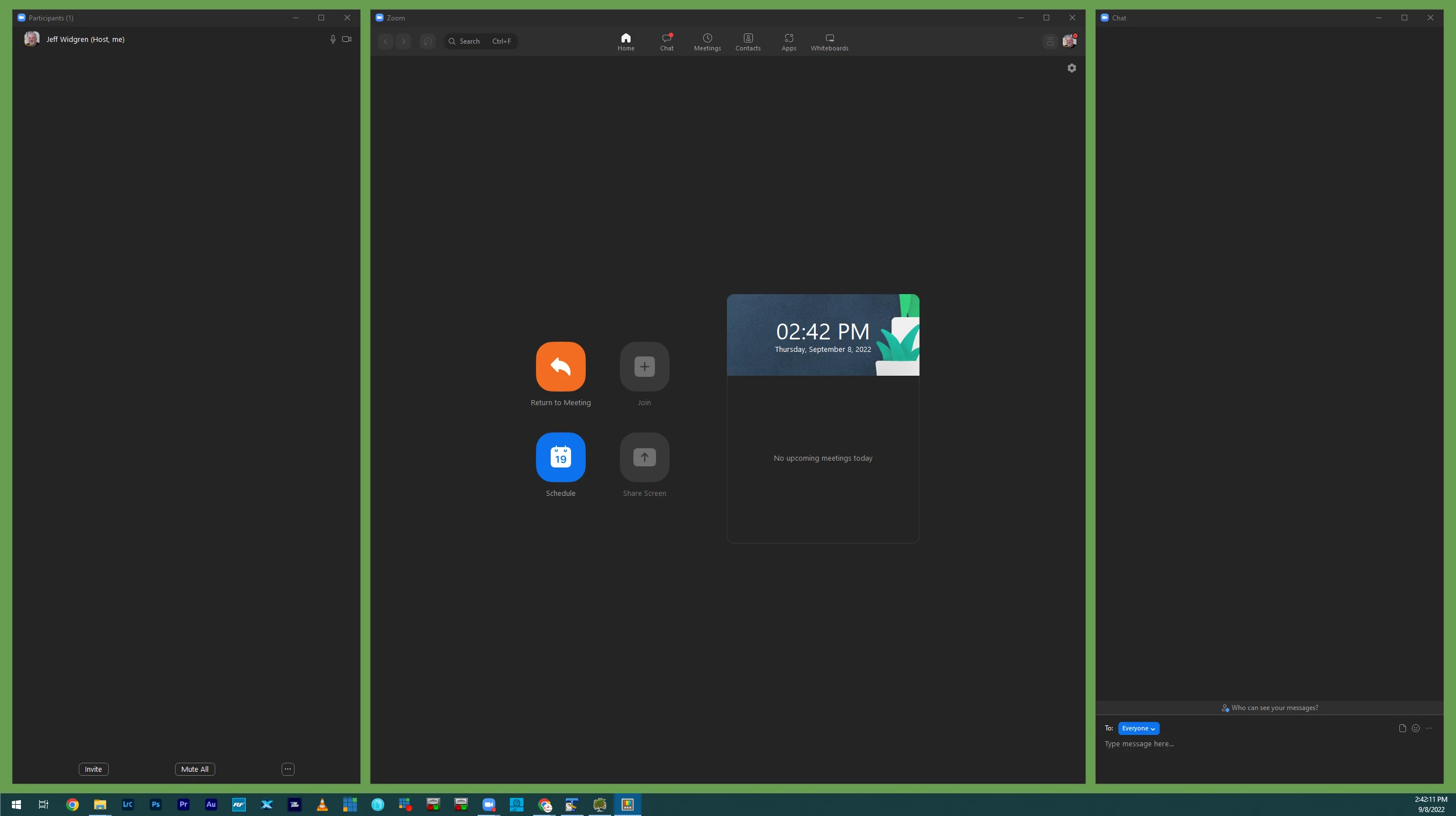The width and height of the screenshot is (1456, 816).
Task: Open Zoom settings gear icon
Action: tap(1071, 68)
